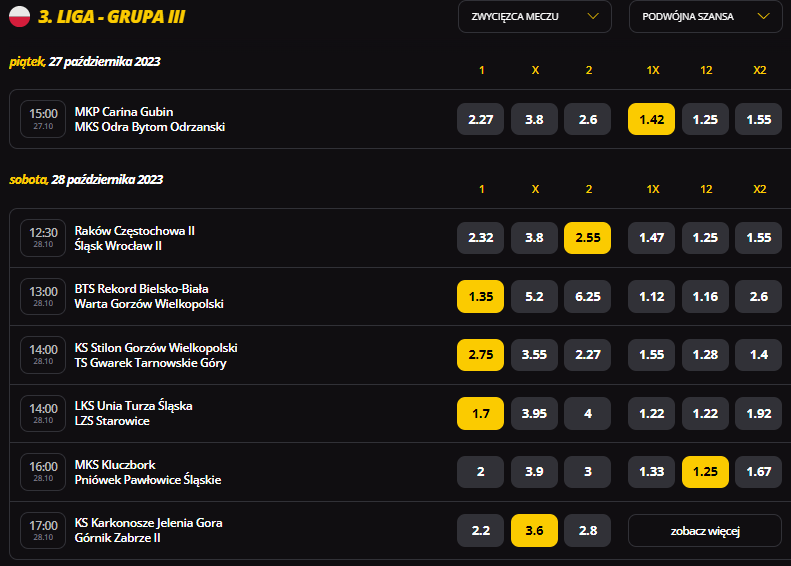
Task: Deselect 1.35 odds for BTS Rekord Bielsko-Biała
Action: click(x=480, y=297)
